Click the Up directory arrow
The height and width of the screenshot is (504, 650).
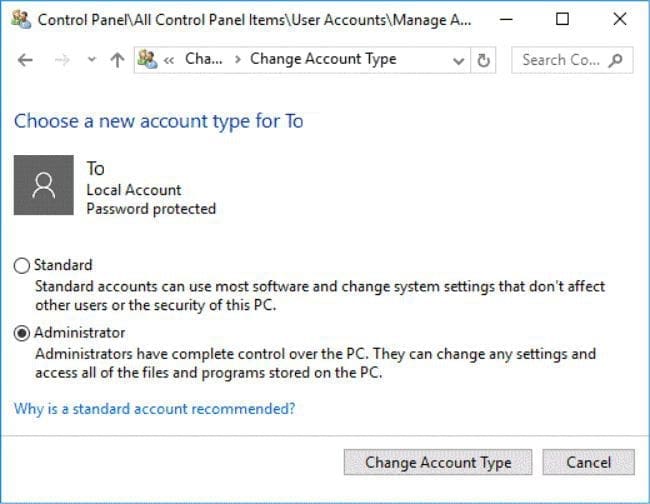(x=117, y=60)
